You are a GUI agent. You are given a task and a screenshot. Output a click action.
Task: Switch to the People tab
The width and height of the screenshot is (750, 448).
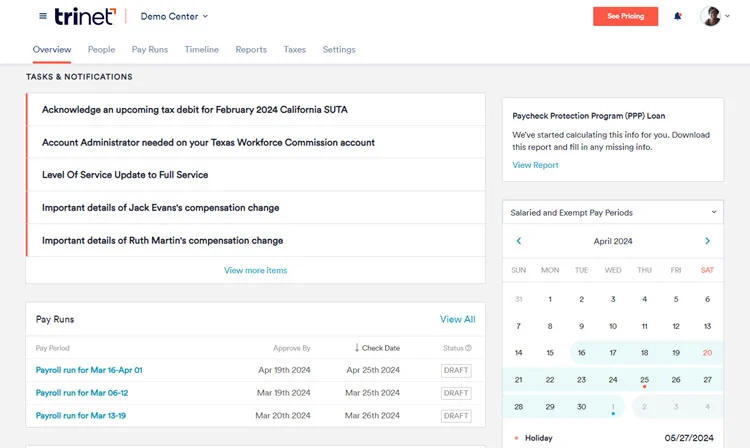click(101, 50)
